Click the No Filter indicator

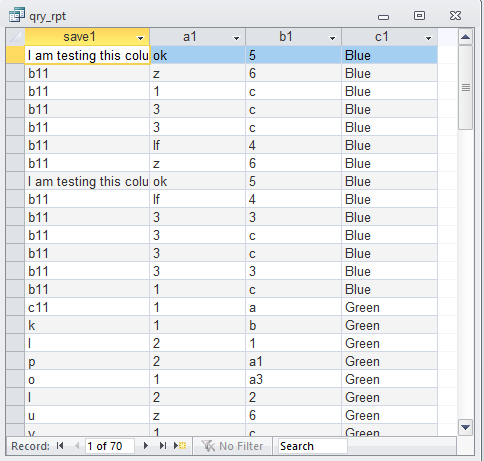(233, 446)
